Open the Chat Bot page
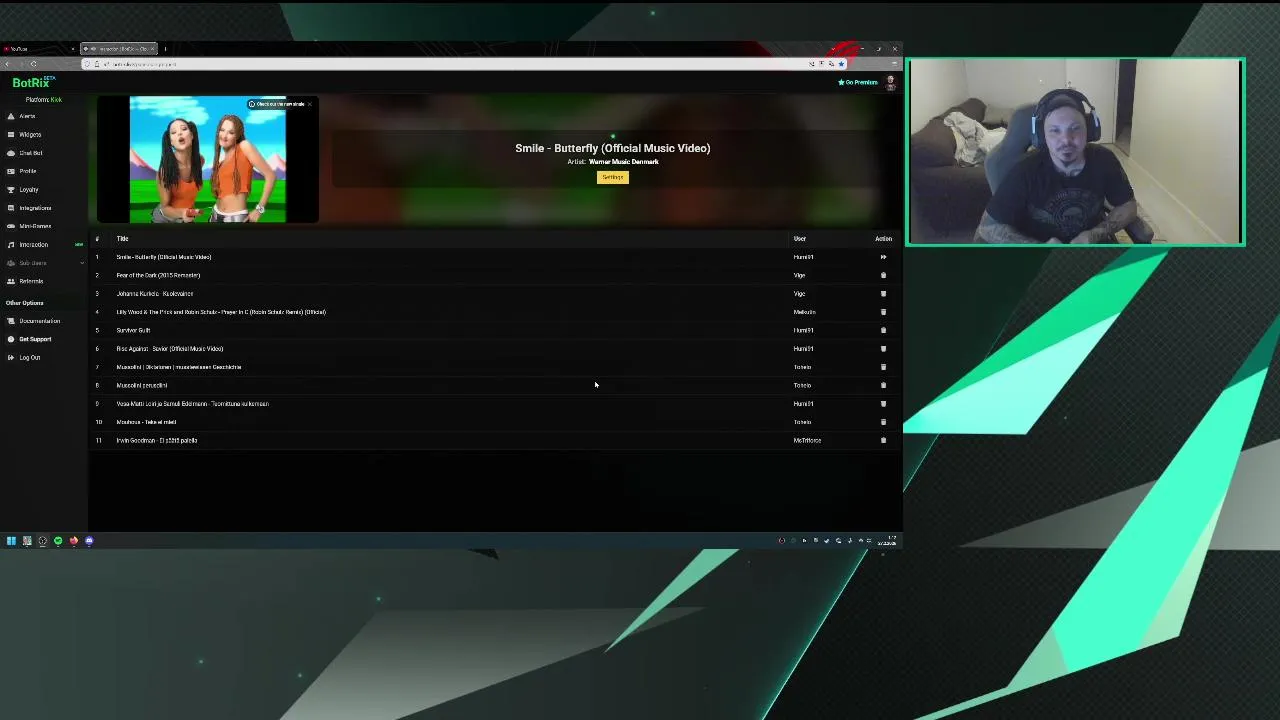The image size is (1280, 720). pos(30,153)
